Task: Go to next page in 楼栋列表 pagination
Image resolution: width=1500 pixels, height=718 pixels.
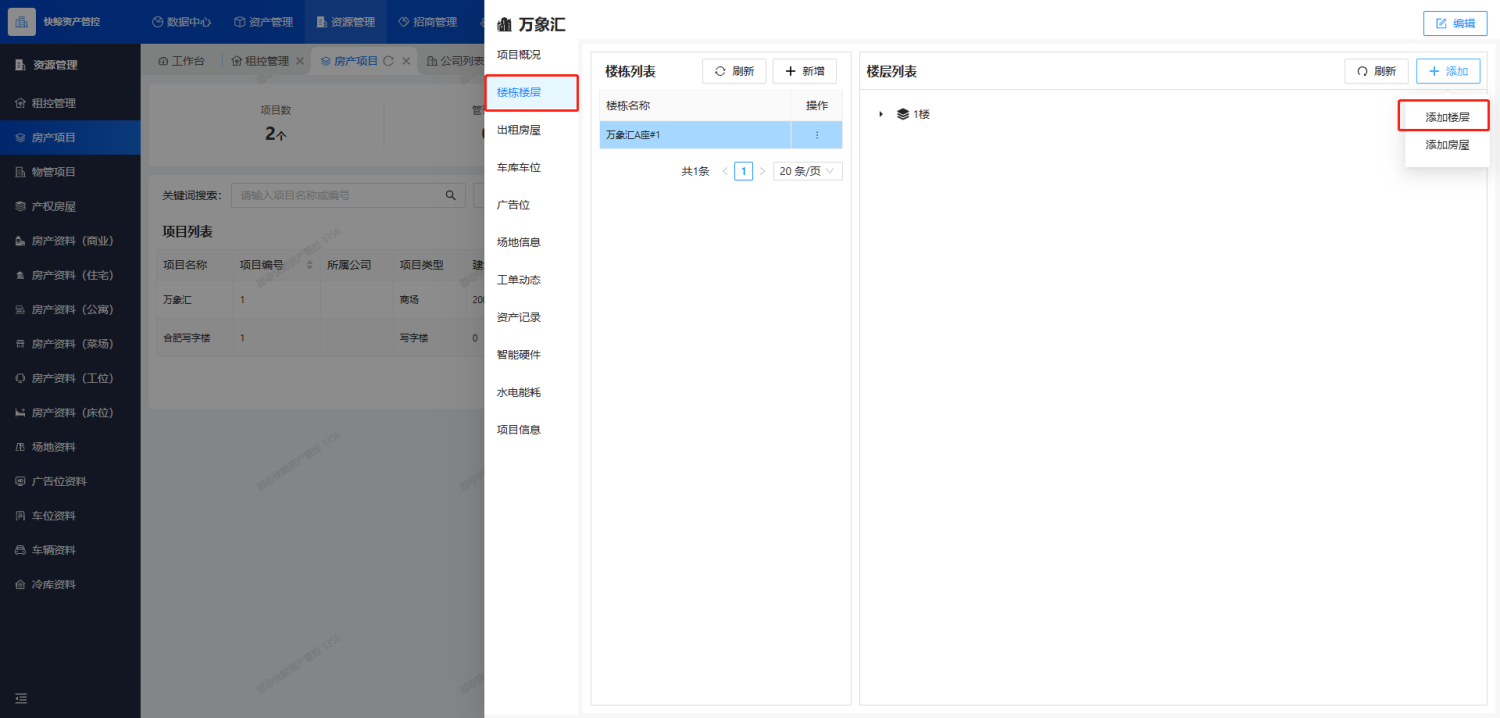Action: pyautogui.click(x=762, y=171)
